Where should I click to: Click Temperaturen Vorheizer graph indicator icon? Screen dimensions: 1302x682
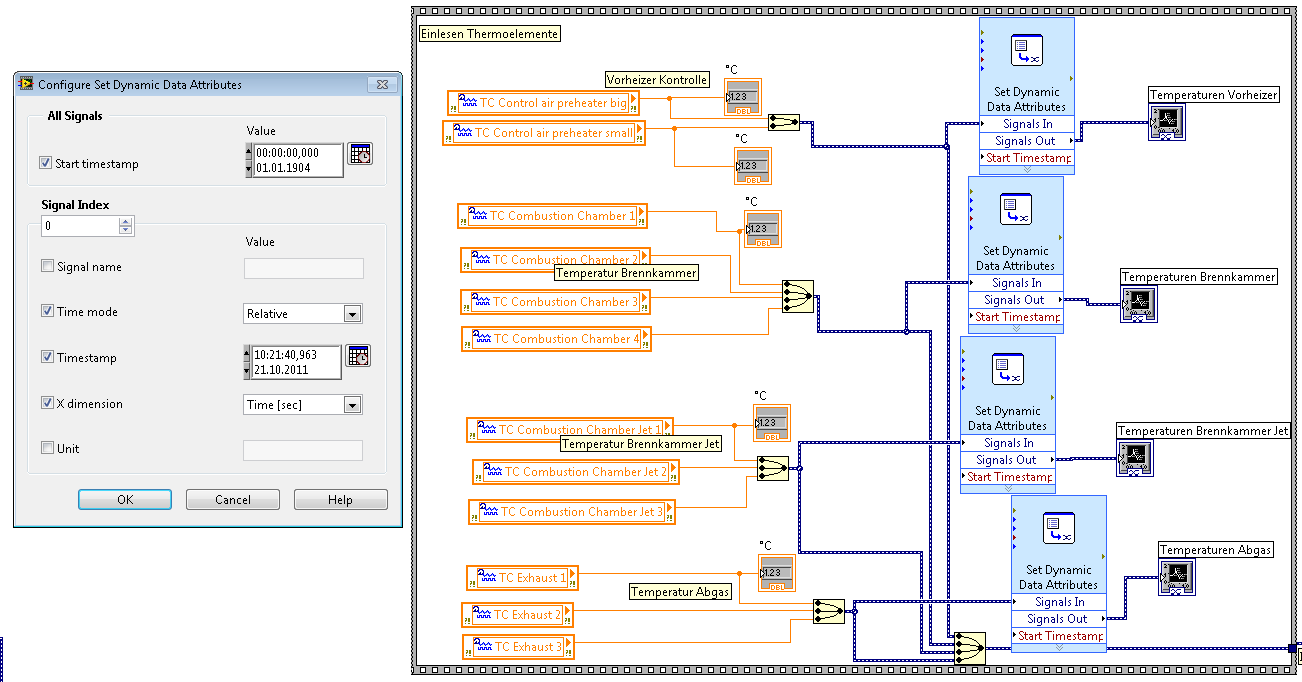(1167, 123)
